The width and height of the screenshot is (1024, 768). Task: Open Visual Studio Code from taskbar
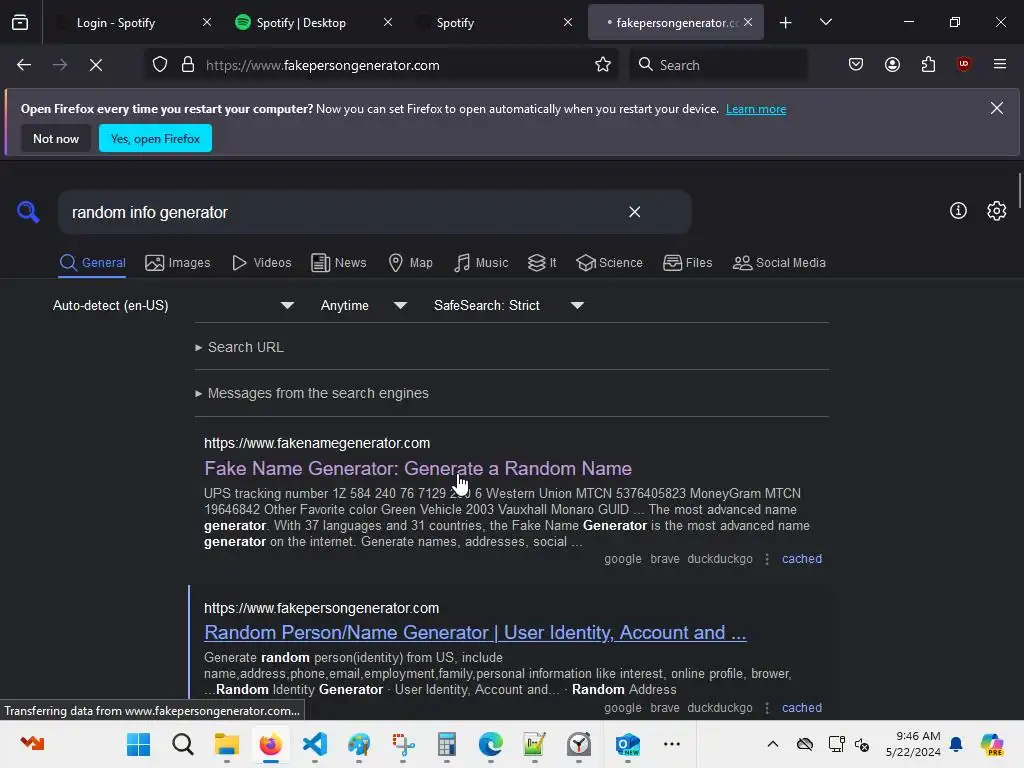point(315,744)
